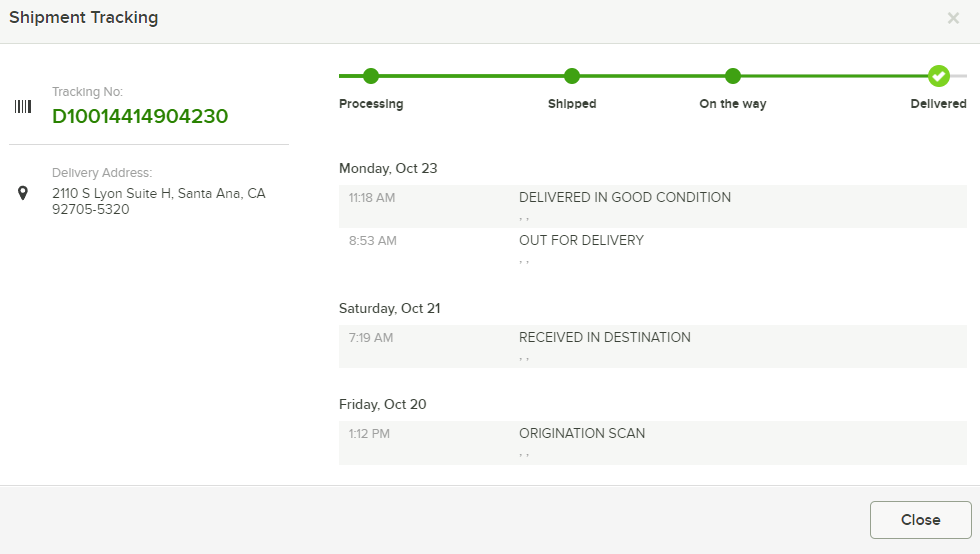
Task: Click the location pin icon
Action: click(x=23, y=193)
